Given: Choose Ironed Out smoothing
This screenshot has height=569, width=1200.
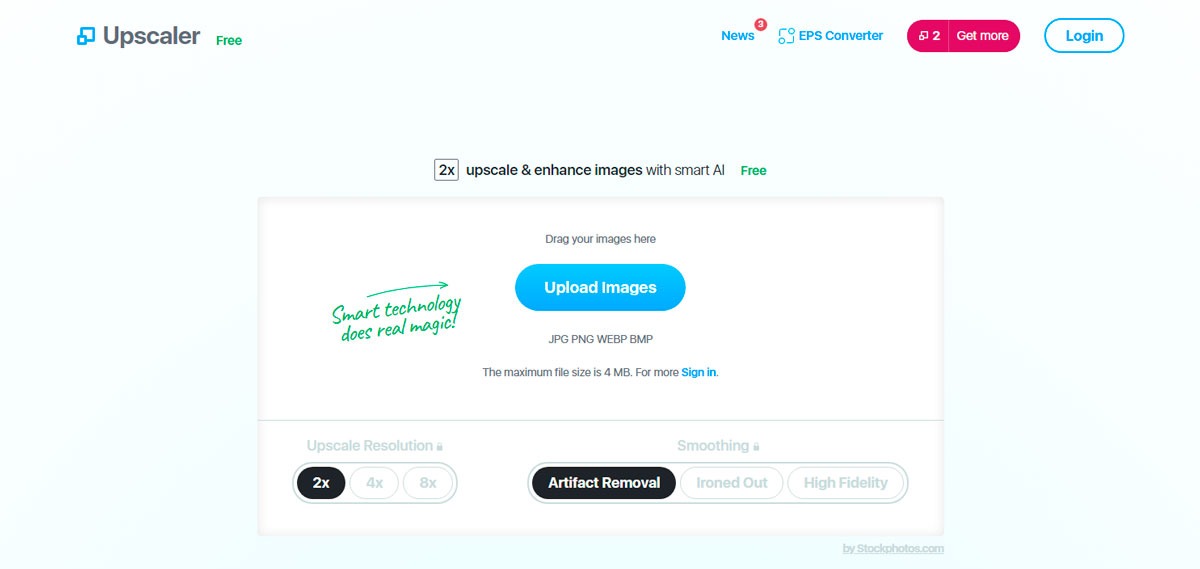Looking at the screenshot, I should 732,483.
